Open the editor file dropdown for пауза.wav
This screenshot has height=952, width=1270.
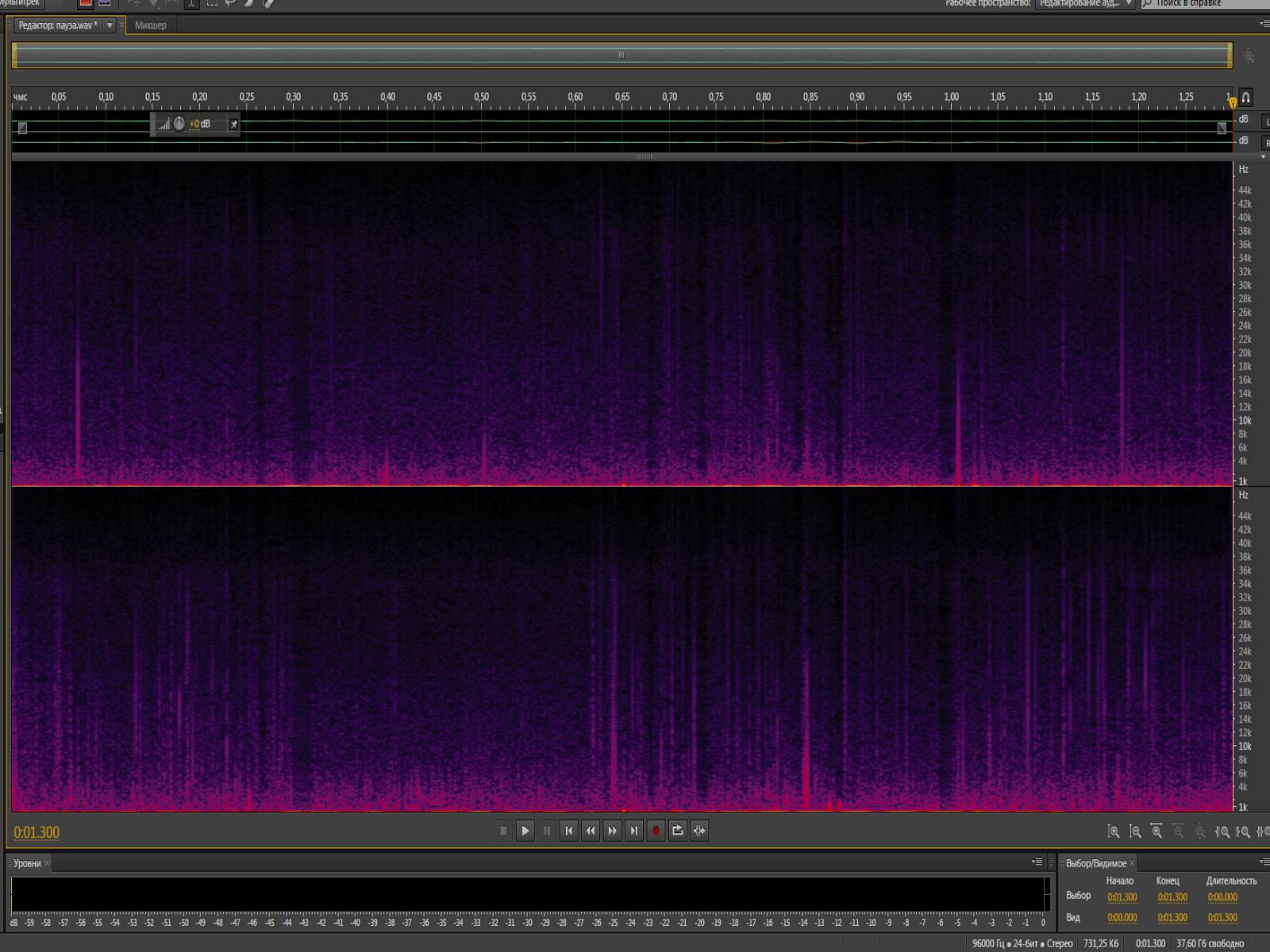point(110,25)
